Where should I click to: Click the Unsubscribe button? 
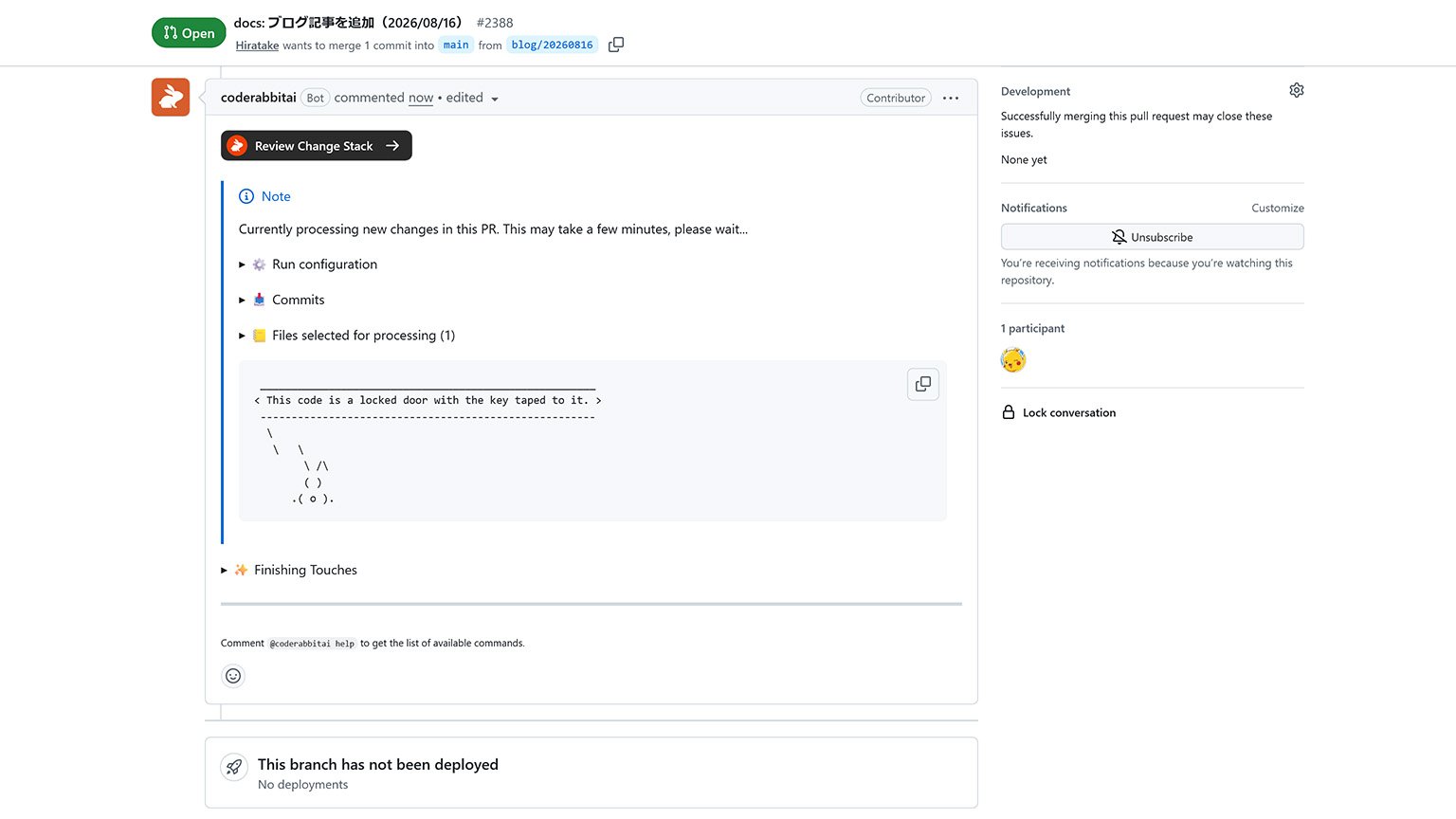[1152, 237]
